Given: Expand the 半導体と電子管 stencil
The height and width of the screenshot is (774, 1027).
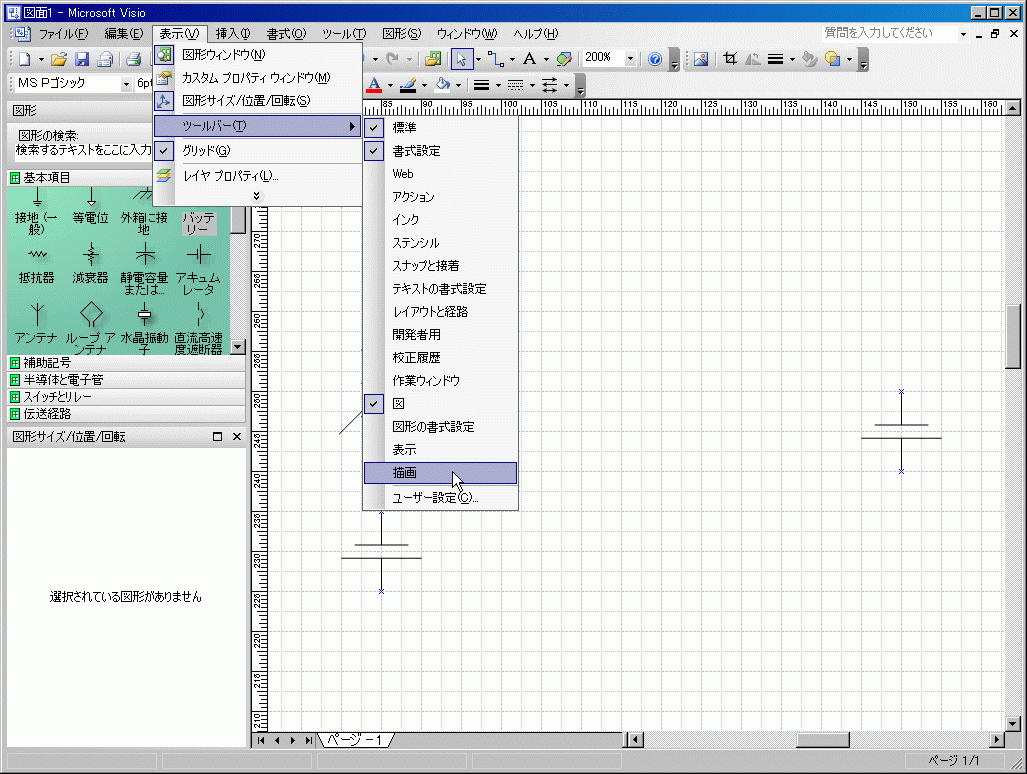Looking at the screenshot, I should (x=63, y=380).
